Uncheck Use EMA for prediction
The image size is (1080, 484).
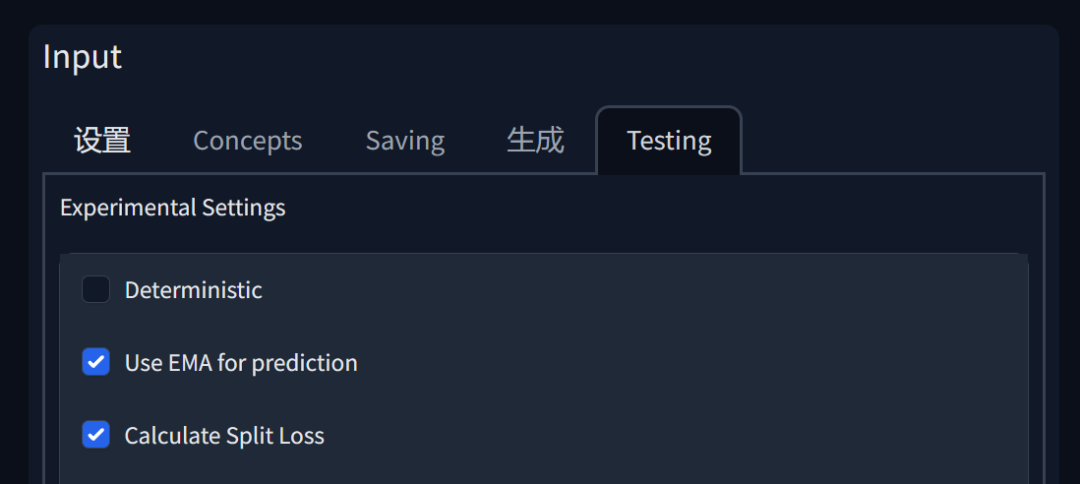(96, 362)
